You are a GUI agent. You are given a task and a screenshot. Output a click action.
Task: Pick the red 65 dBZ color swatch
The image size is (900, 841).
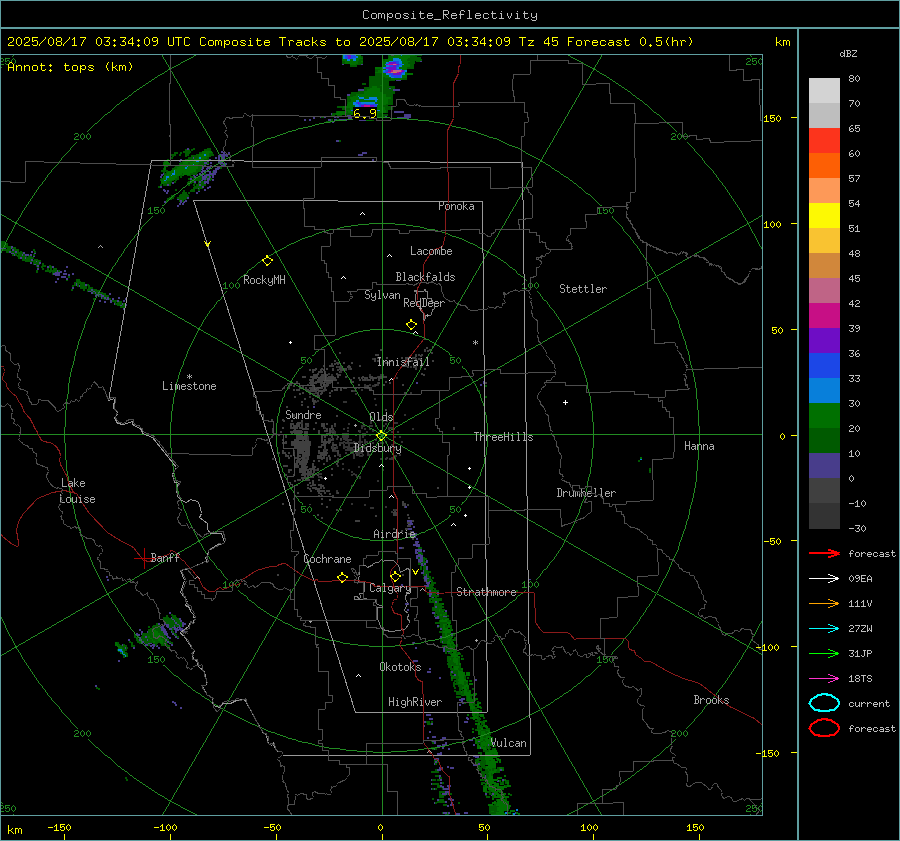824,140
